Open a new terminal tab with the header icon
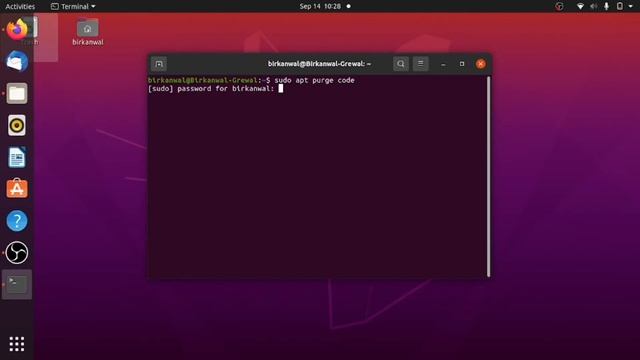This screenshot has height=360, width=640. (x=159, y=64)
